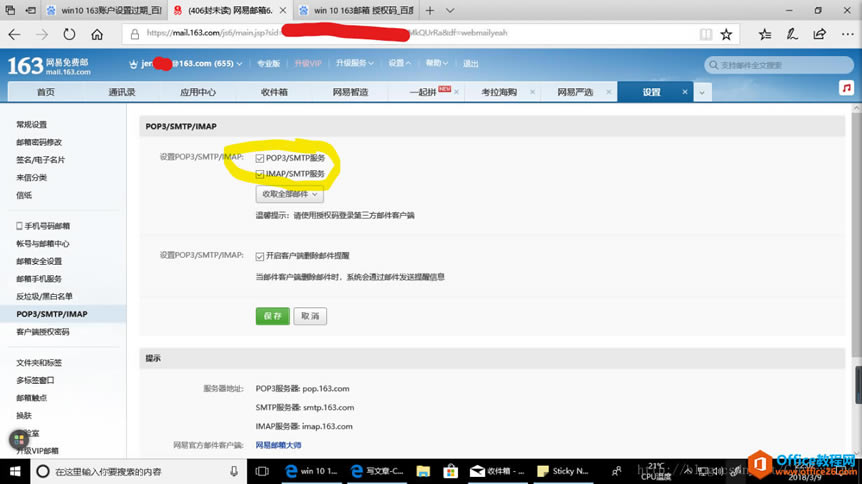
Task: Open 反垃圾/黑白名单 in sidebar
Action: coord(44,296)
